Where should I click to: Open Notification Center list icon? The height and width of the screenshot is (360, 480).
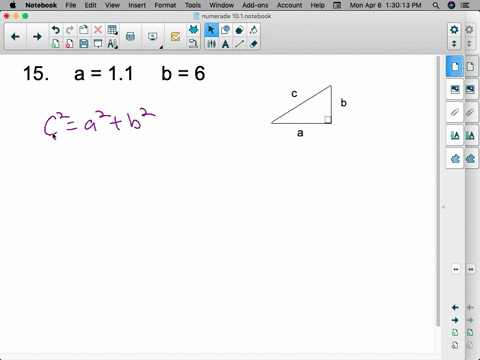tap(465, 5)
